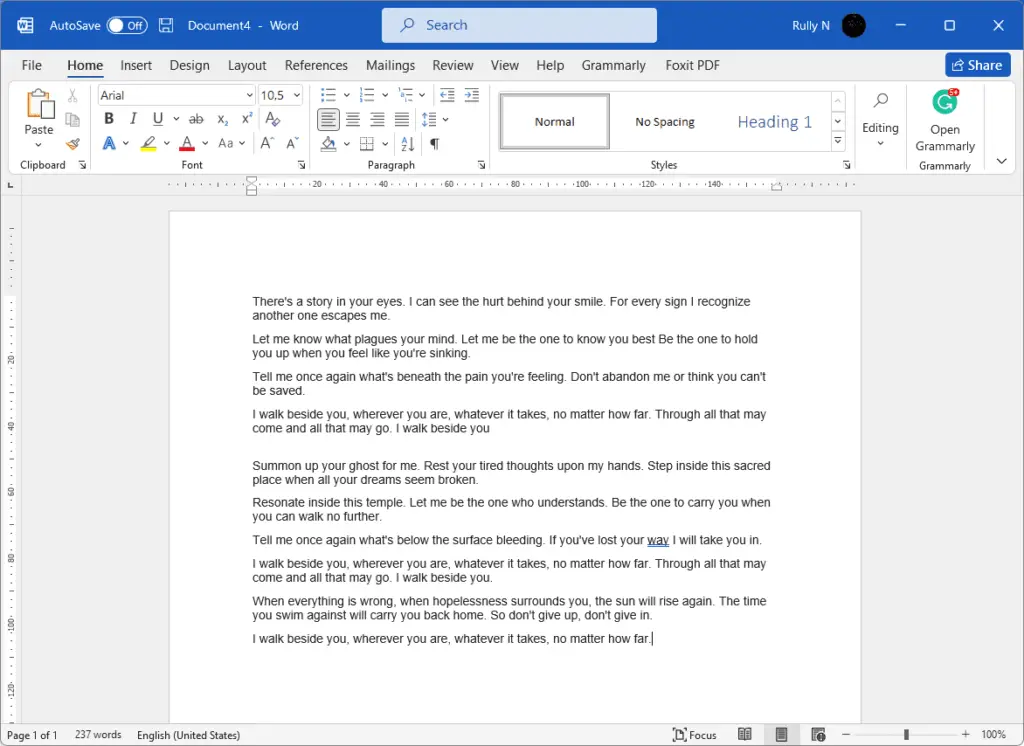
Task: Apply italic formatting
Action: tap(131, 118)
